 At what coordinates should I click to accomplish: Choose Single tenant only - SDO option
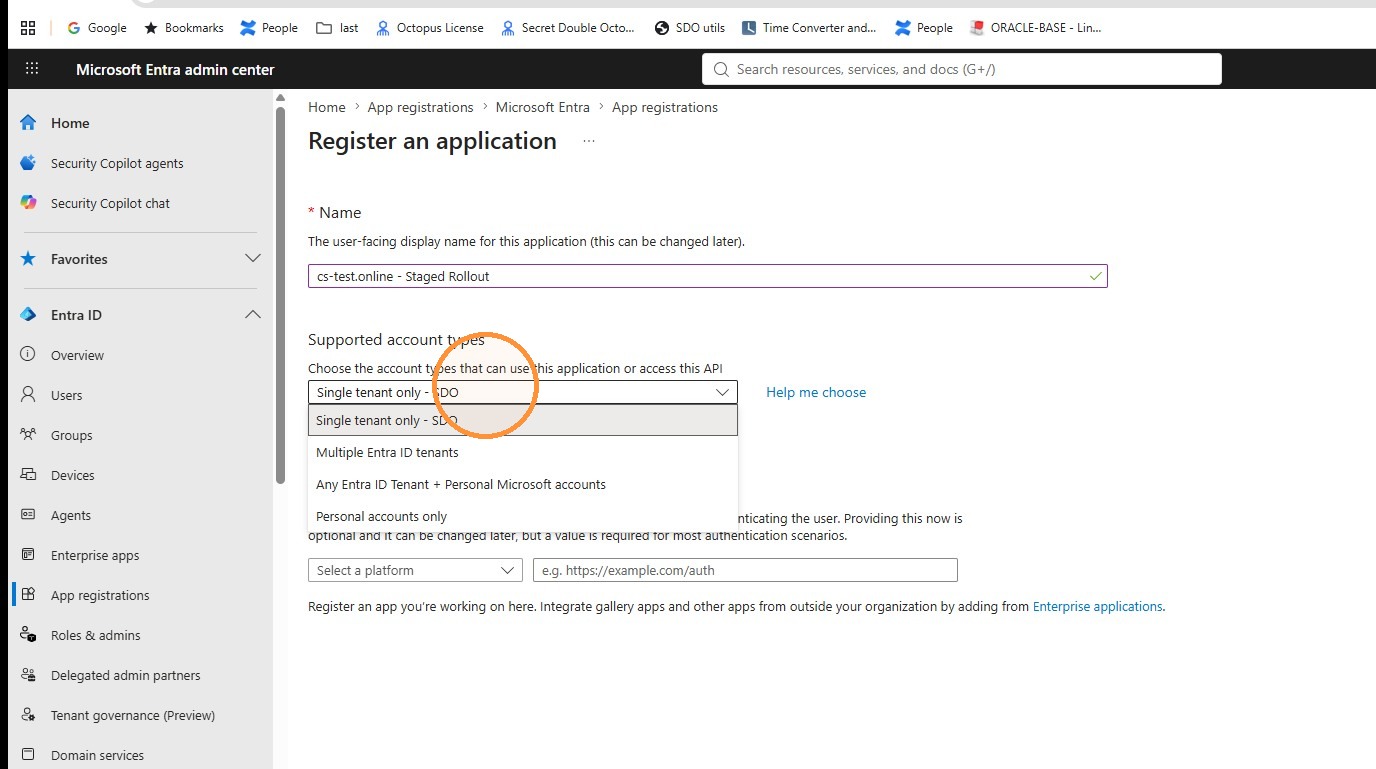(x=522, y=420)
